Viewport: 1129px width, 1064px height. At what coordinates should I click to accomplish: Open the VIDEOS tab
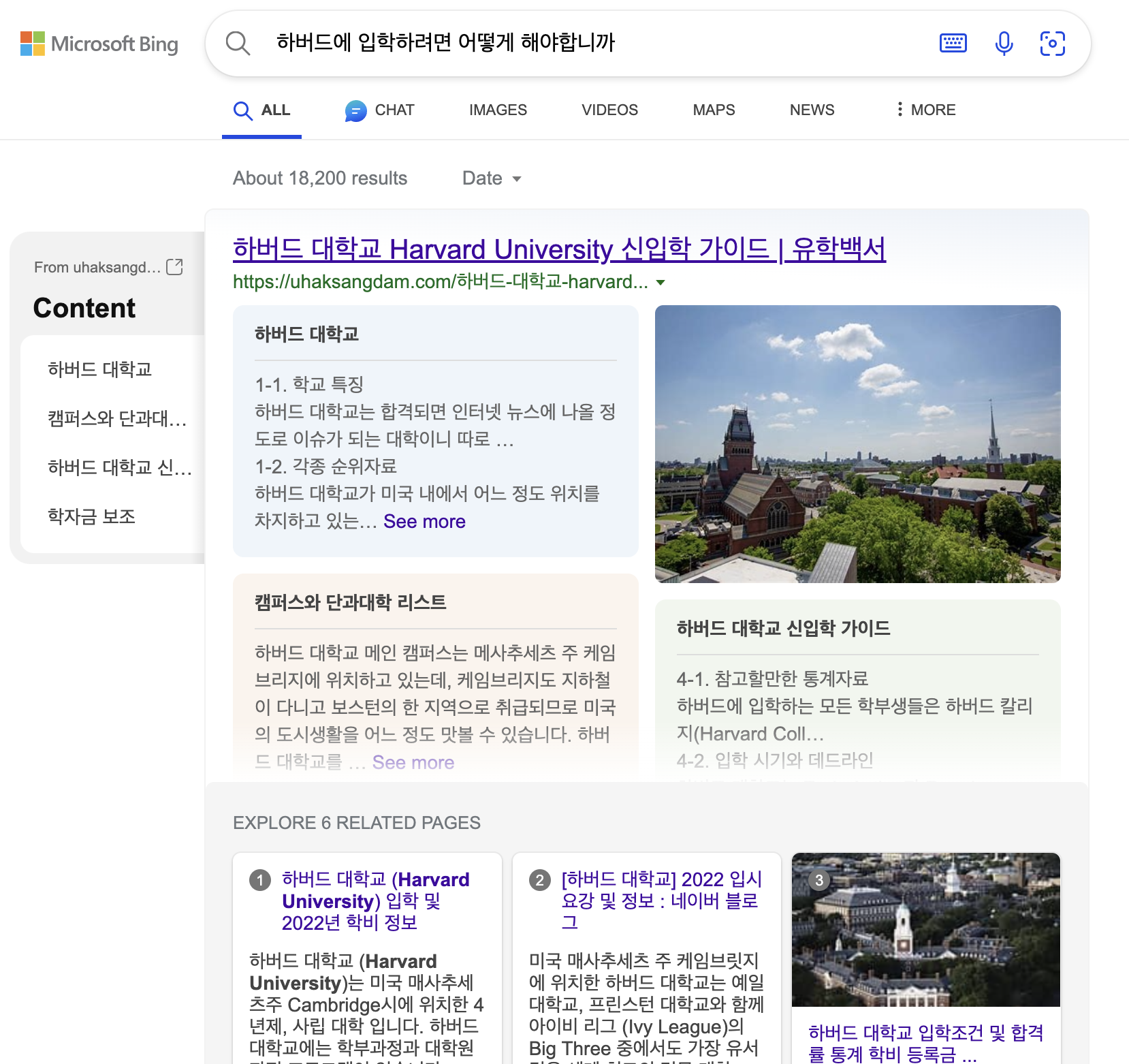tap(609, 110)
